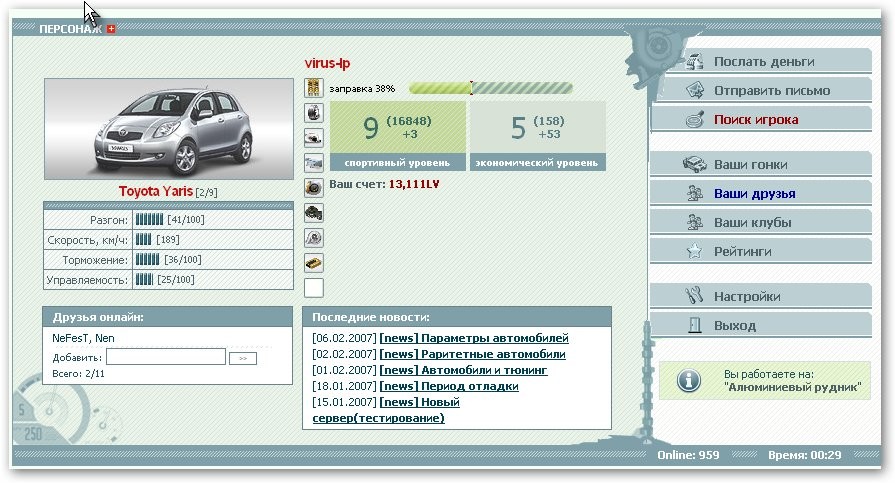Open Ваши друзья menu item
Screen dimensions: 895x483
pyautogui.click(x=761, y=194)
